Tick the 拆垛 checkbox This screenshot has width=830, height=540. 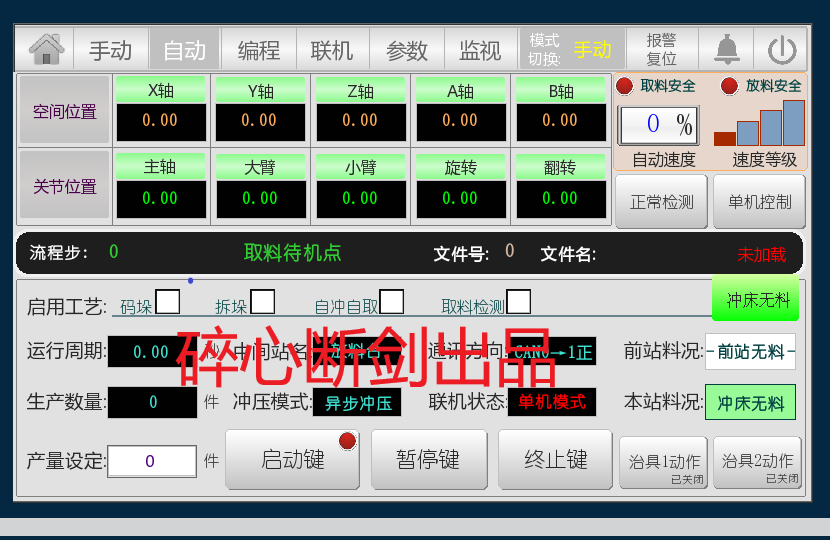pyautogui.click(x=262, y=301)
